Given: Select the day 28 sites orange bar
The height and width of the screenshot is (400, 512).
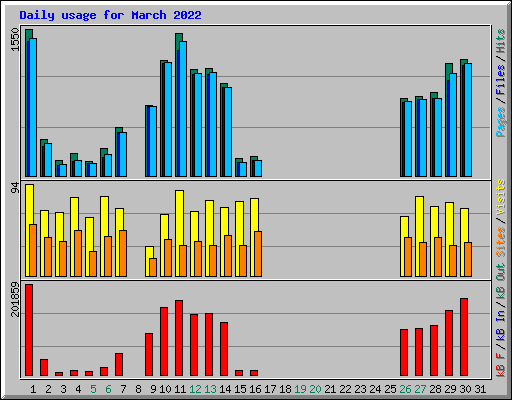Looking at the screenshot, I should [438, 257].
